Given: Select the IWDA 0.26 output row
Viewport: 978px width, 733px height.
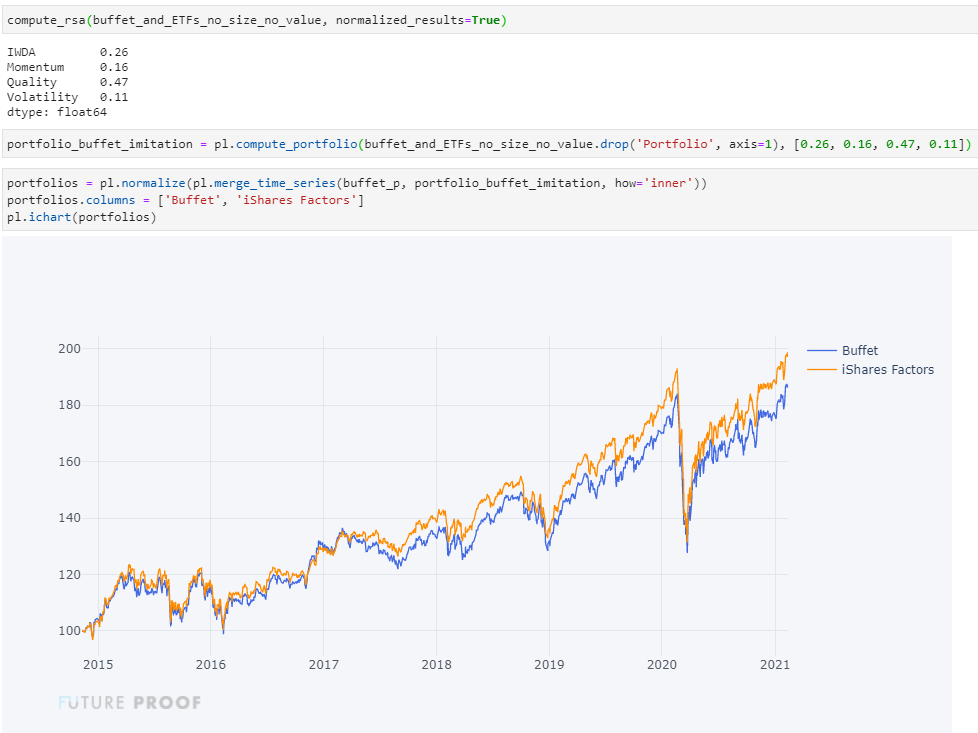Looking at the screenshot, I should 67,51.
